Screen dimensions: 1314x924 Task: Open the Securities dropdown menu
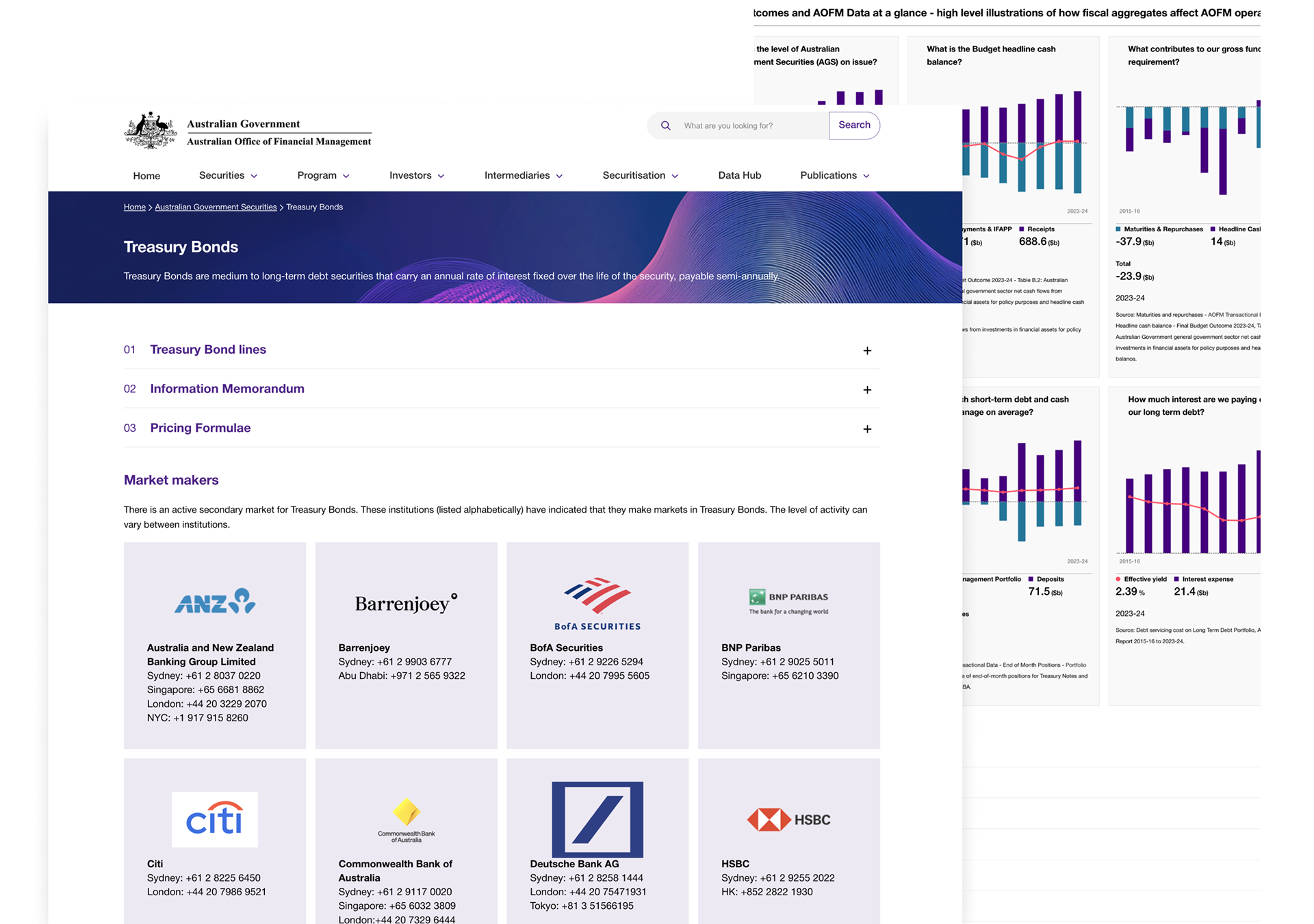click(x=228, y=175)
